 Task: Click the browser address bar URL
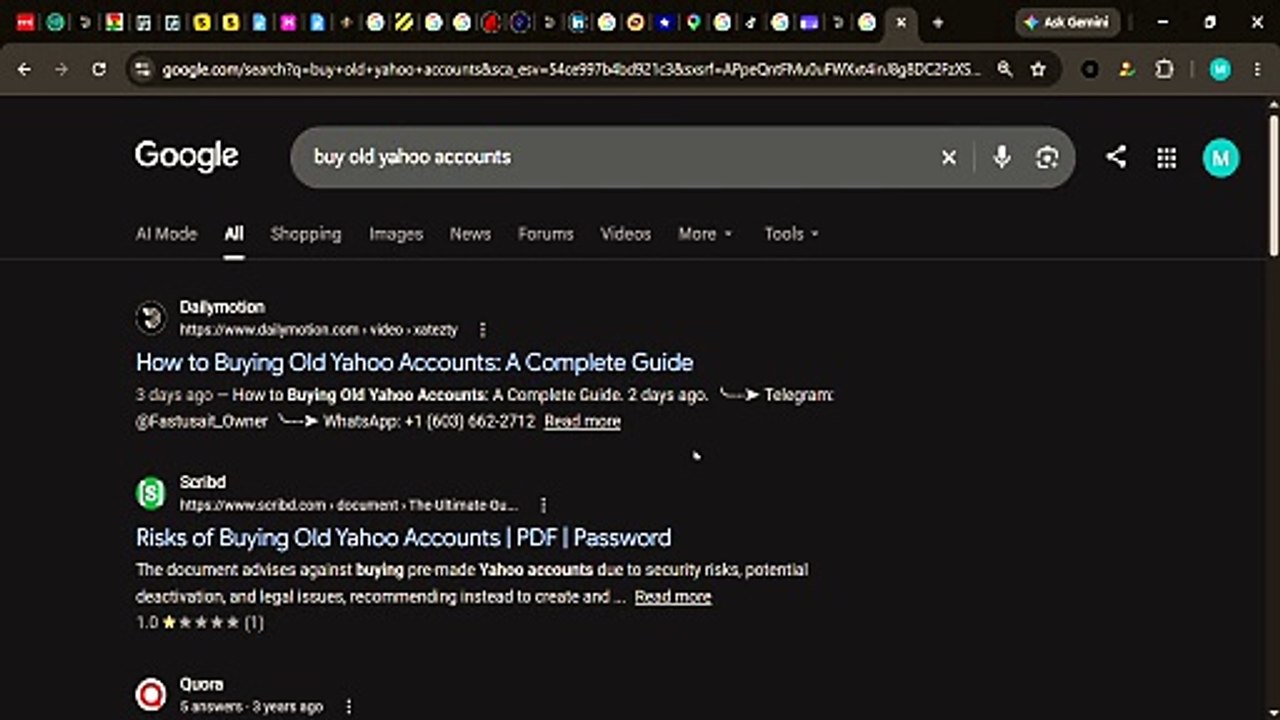pos(570,69)
